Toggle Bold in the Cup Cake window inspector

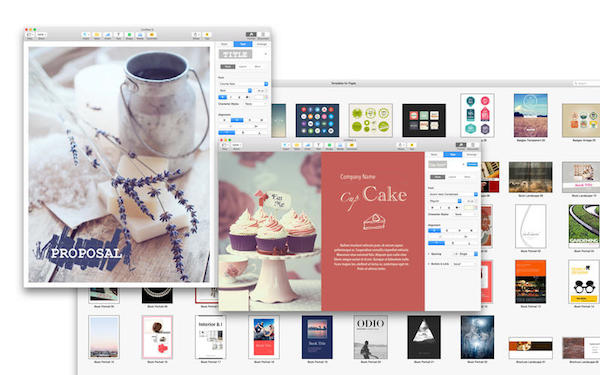point(432,208)
